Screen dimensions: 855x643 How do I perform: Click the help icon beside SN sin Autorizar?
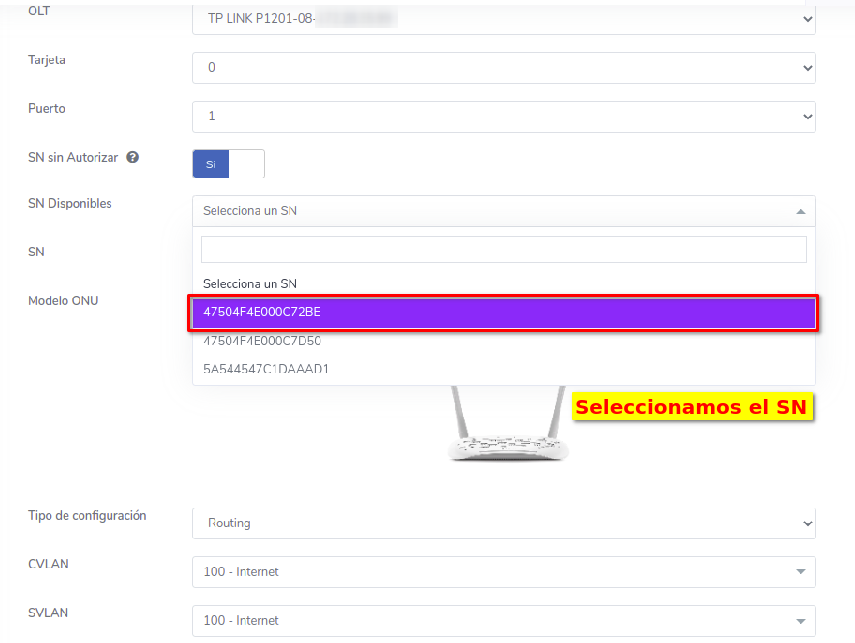132,157
